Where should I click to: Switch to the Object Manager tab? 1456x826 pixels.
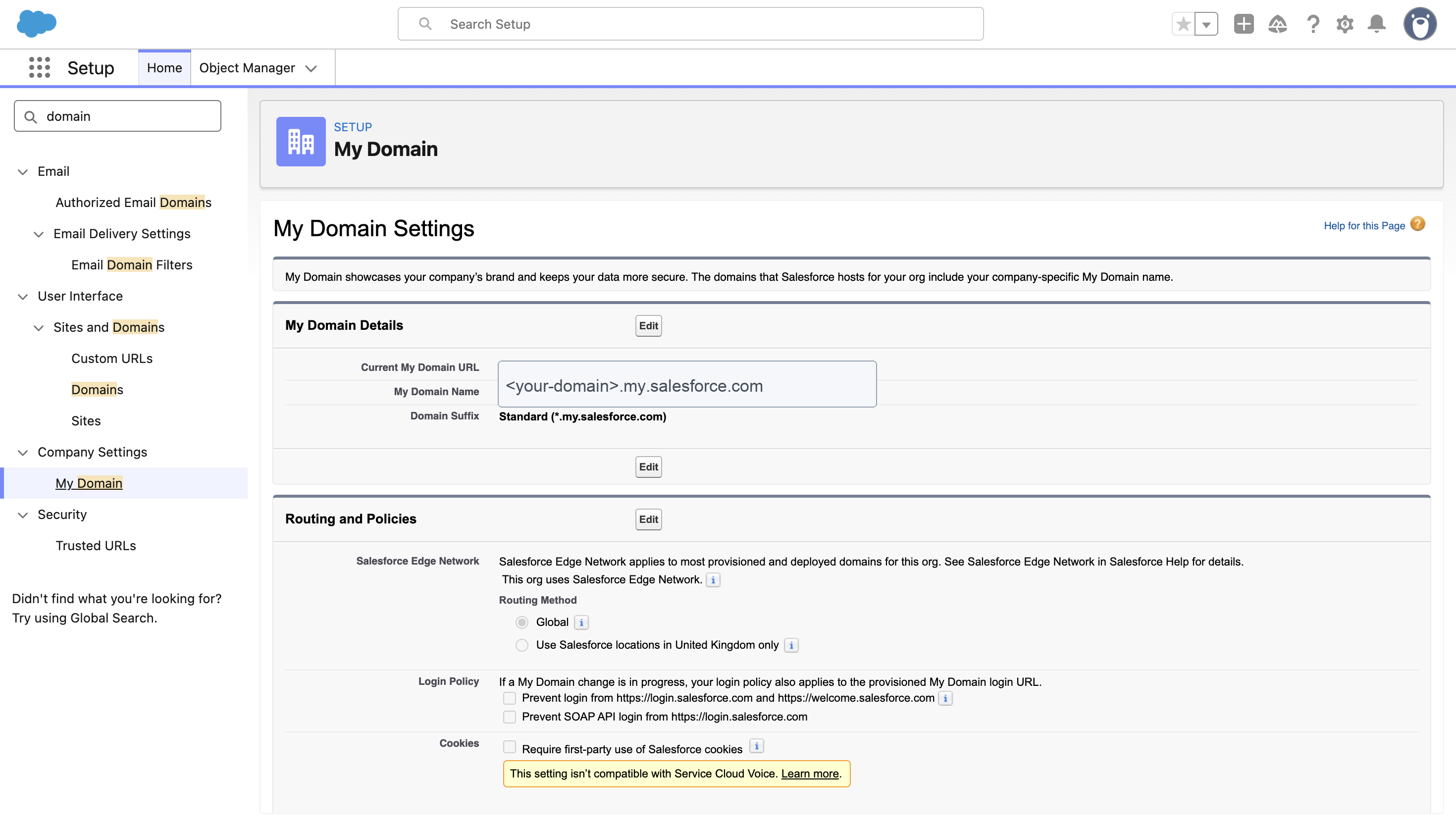(247, 67)
